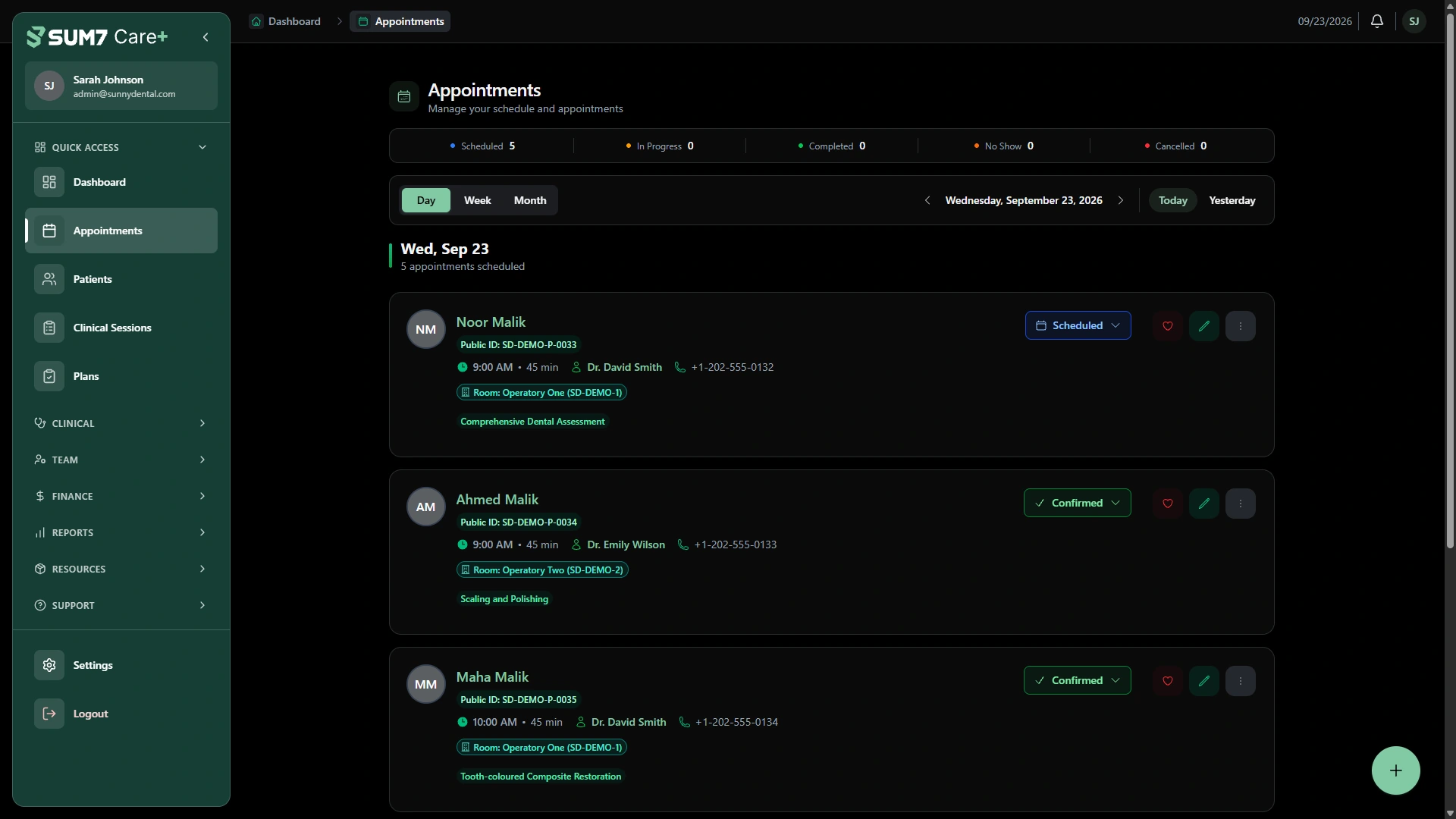This screenshot has width=1456, height=819.
Task: Switch to Week view
Action: [478, 200]
